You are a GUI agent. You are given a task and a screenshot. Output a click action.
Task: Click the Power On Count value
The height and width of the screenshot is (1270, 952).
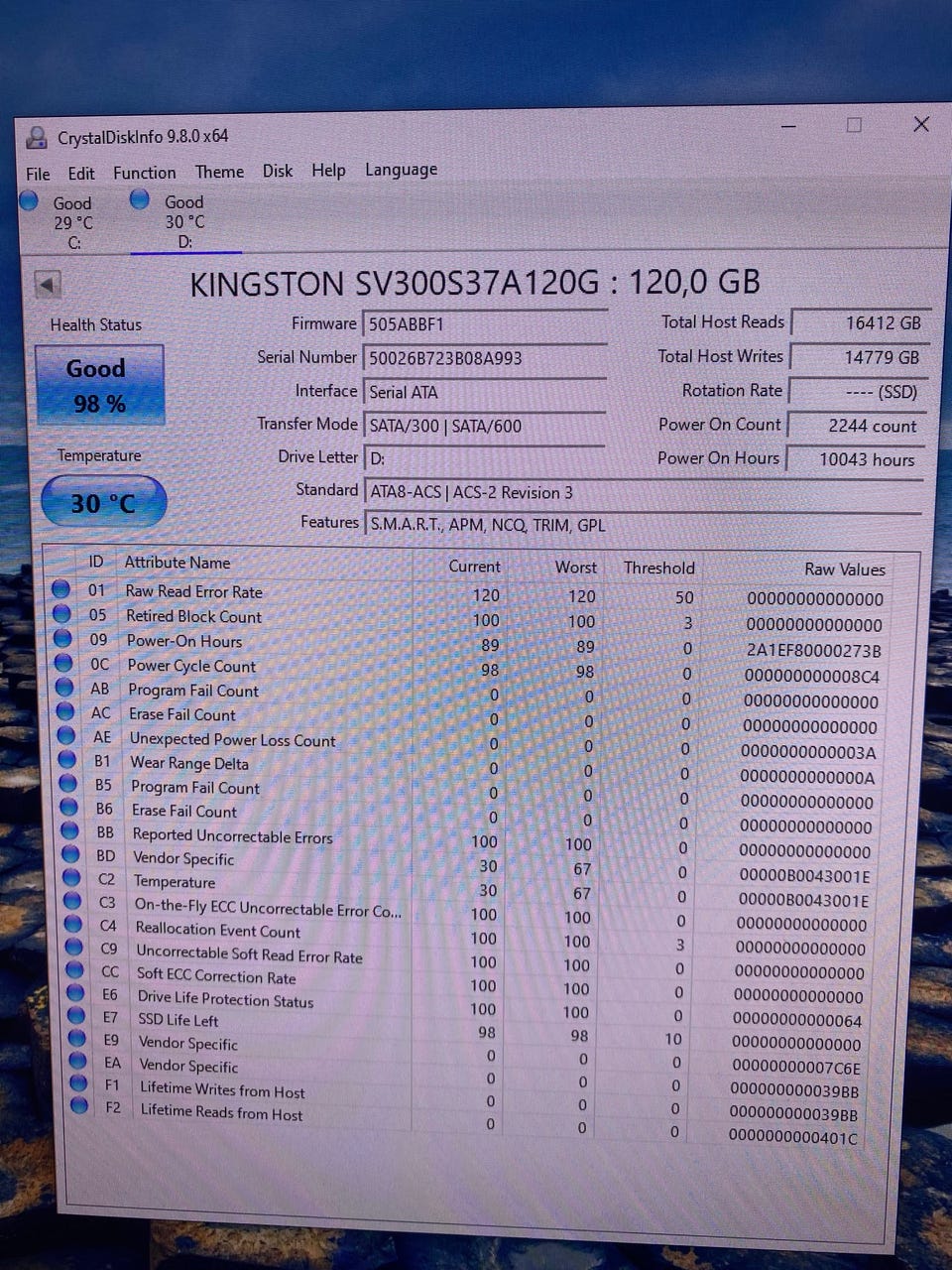pyautogui.click(x=857, y=426)
